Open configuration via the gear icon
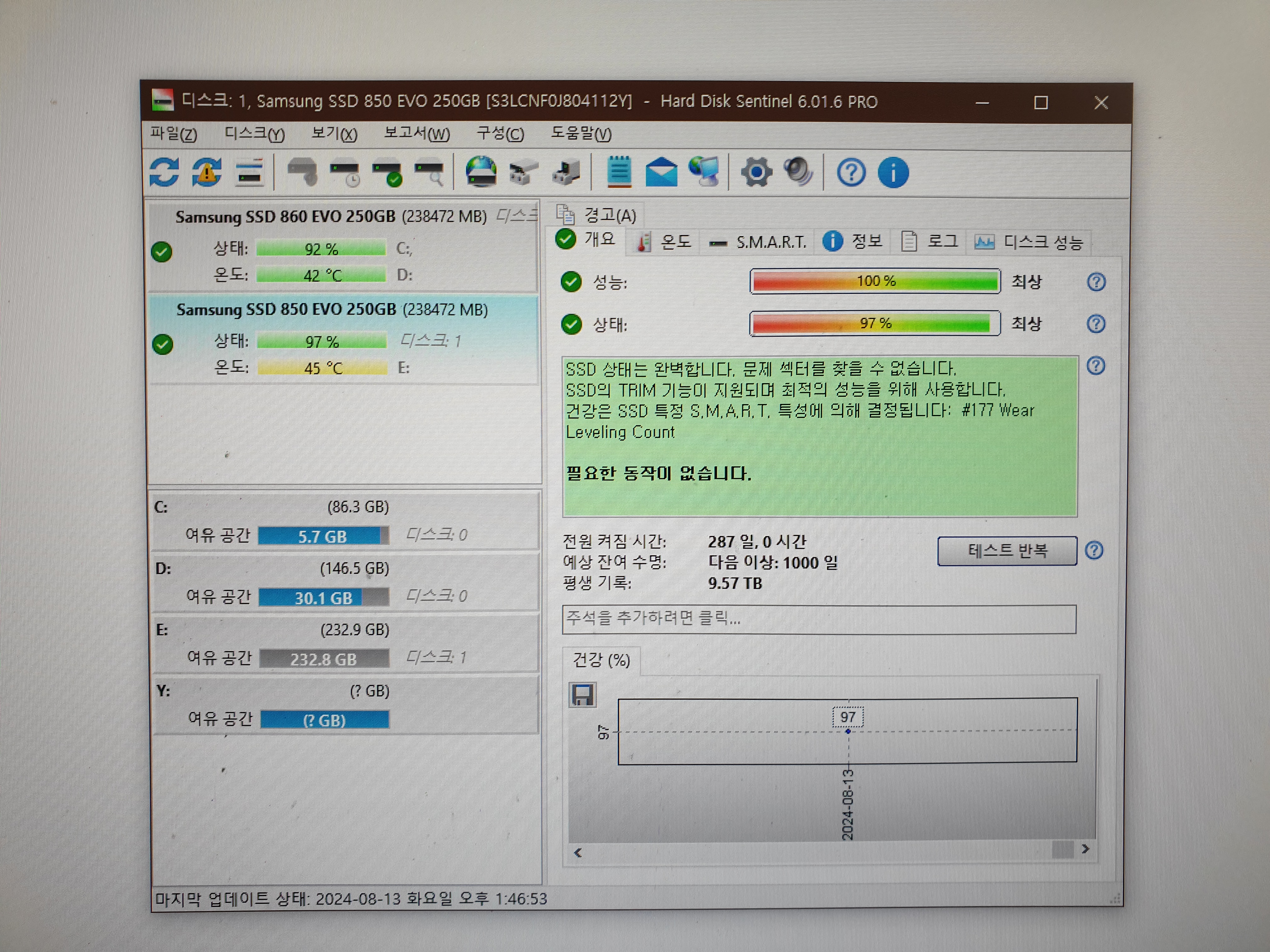The height and width of the screenshot is (952, 1270). [x=756, y=173]
